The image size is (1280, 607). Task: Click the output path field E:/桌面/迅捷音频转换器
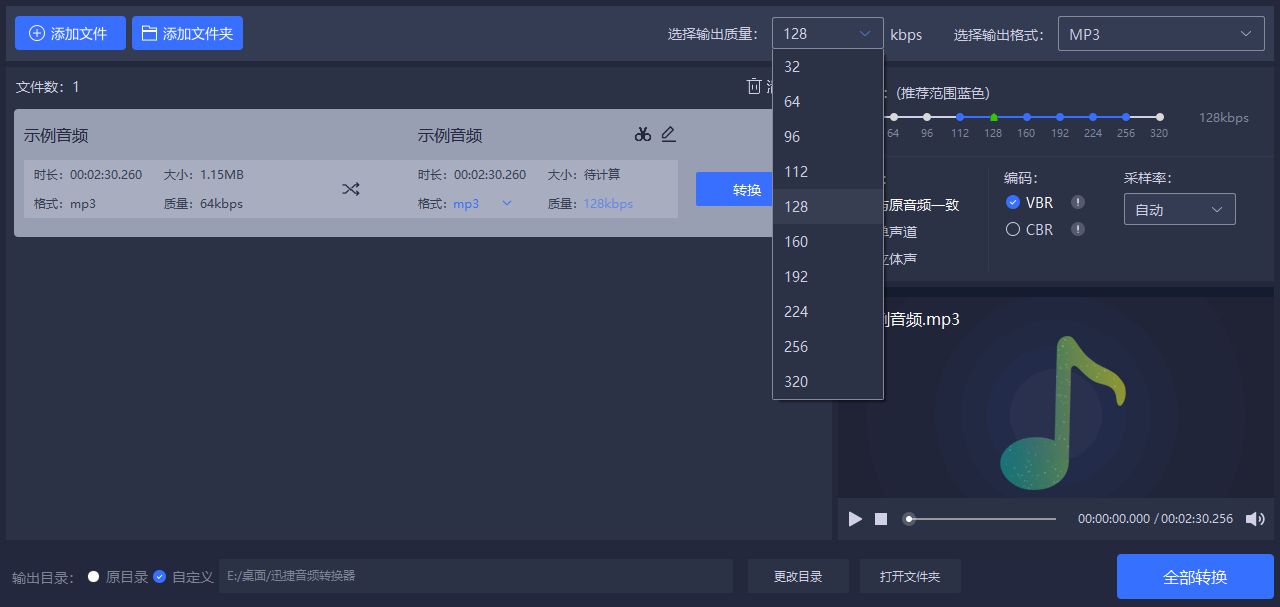(x=476, y=576)
